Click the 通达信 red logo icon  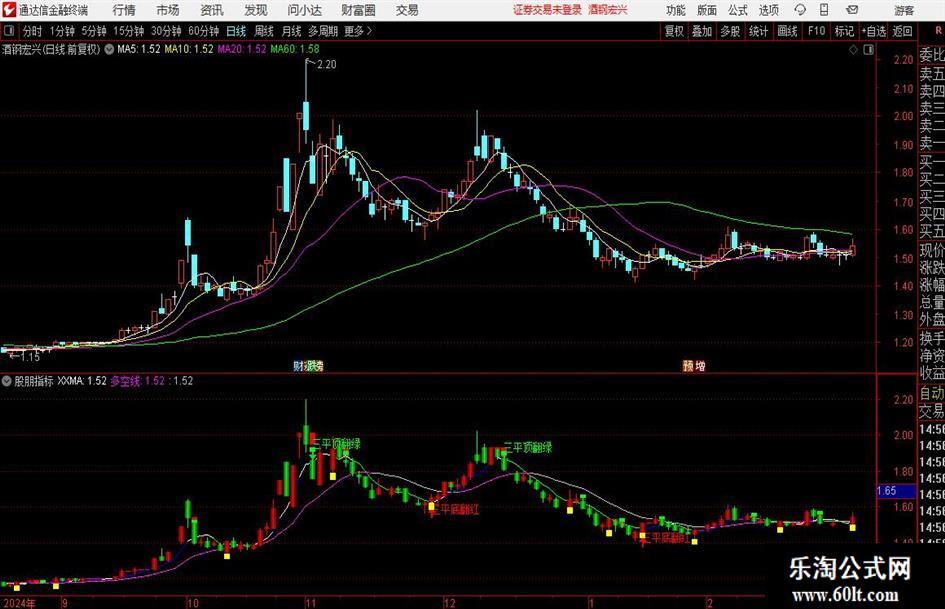(x=9, y=10)
